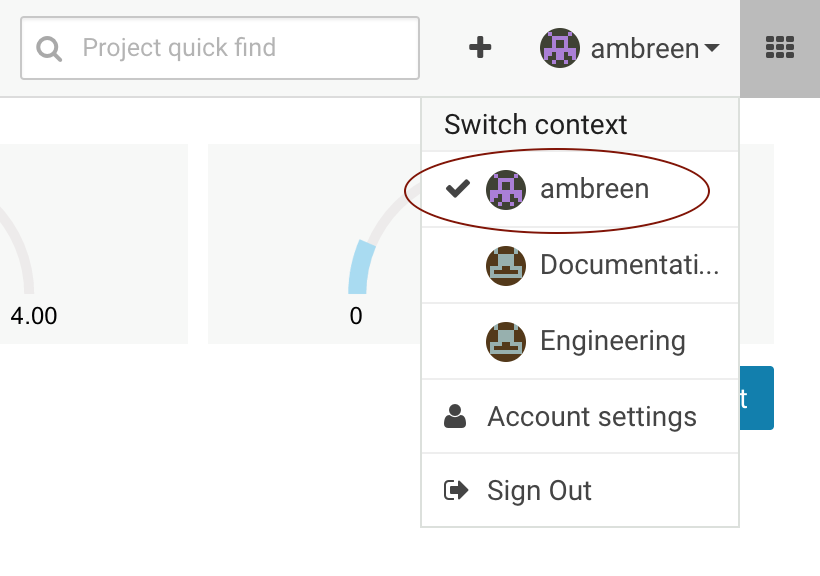Click the Documentation team avatar icon
Viewport: 820px width, 576px height.
click(x=506, y=265)
